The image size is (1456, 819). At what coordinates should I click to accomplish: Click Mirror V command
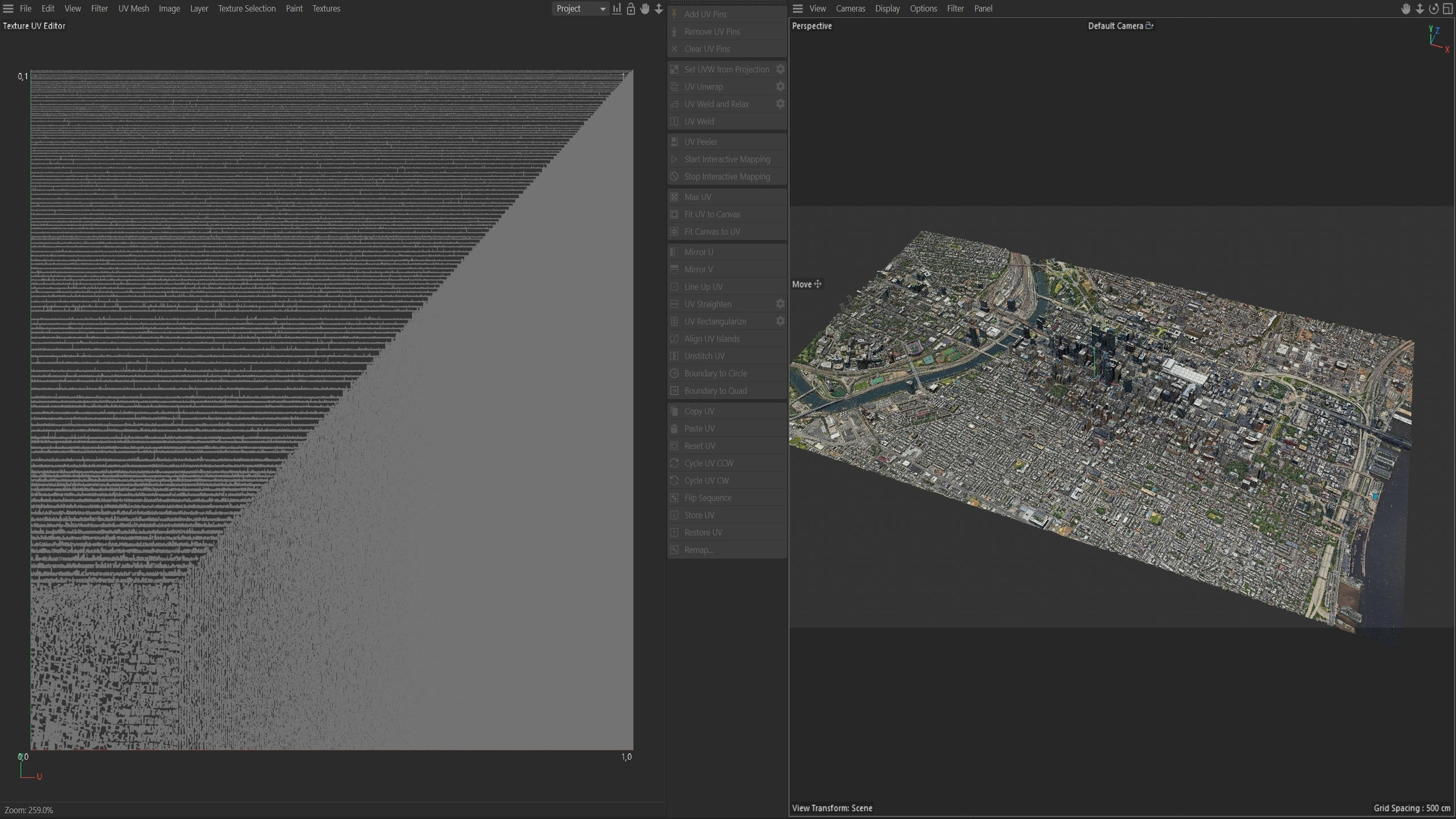(x=727, y=270)
